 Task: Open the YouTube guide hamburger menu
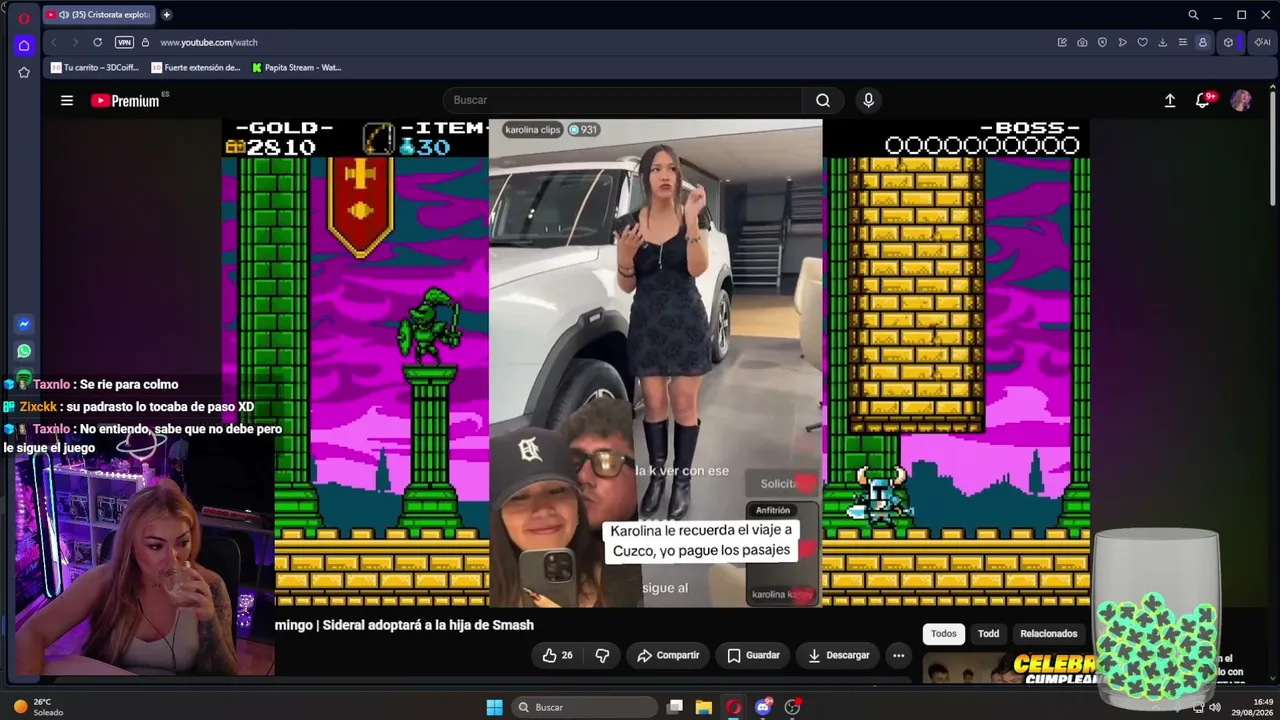pyautogui.click(x=67, y=100)
